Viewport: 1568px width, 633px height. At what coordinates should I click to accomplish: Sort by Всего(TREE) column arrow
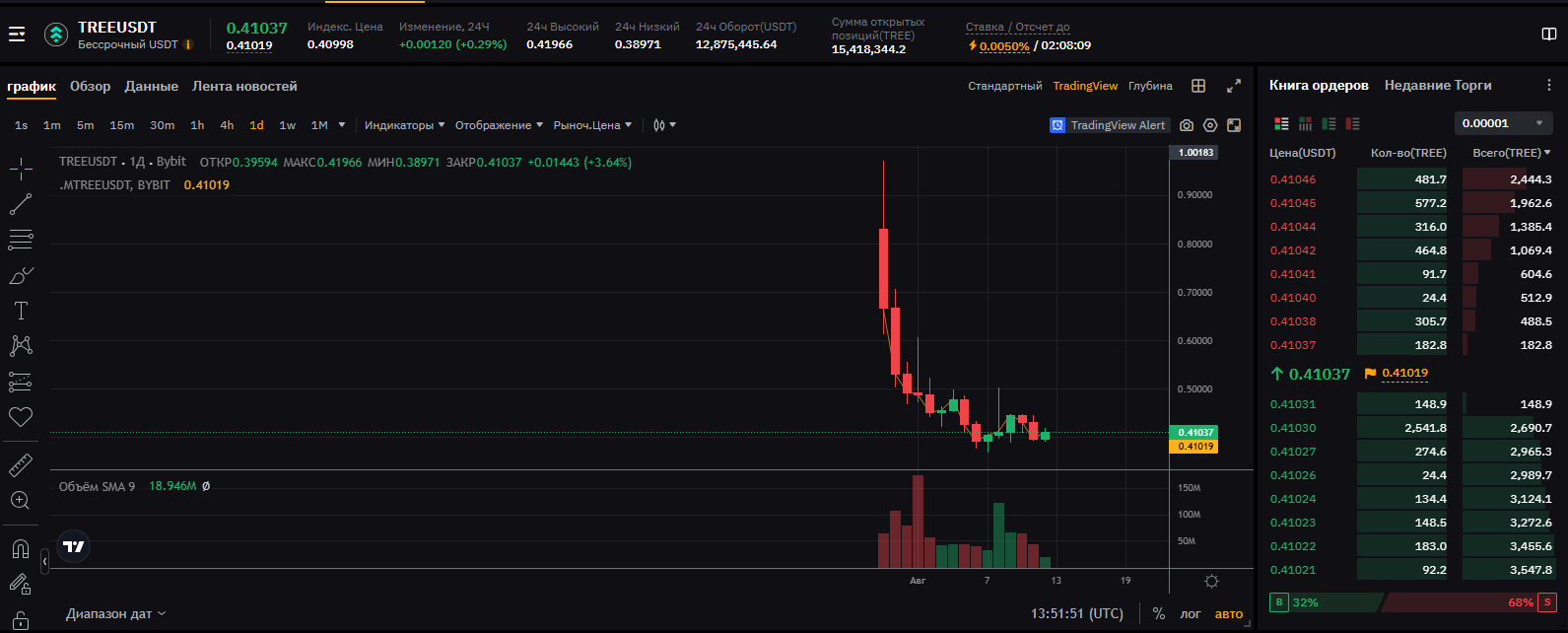(1547, 153)
